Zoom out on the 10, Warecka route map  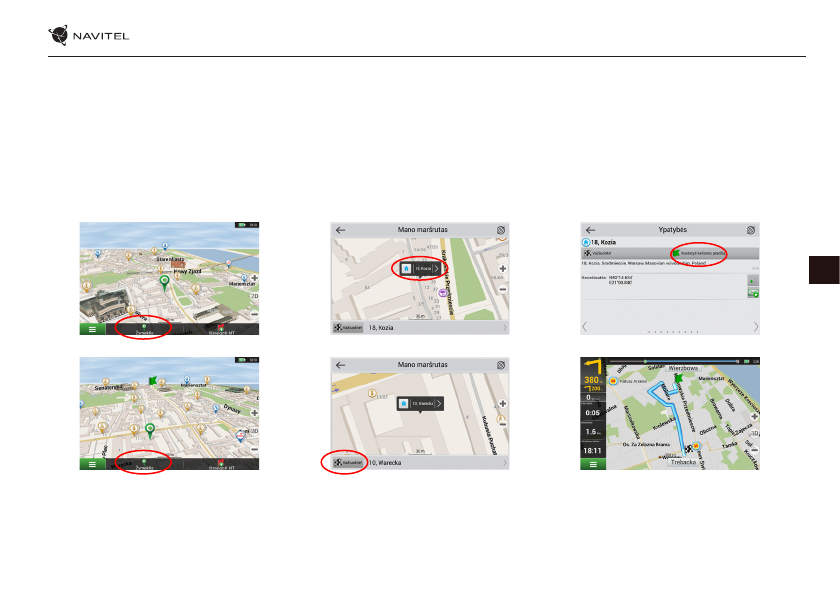pyautogui.click(x=502, y=426)
